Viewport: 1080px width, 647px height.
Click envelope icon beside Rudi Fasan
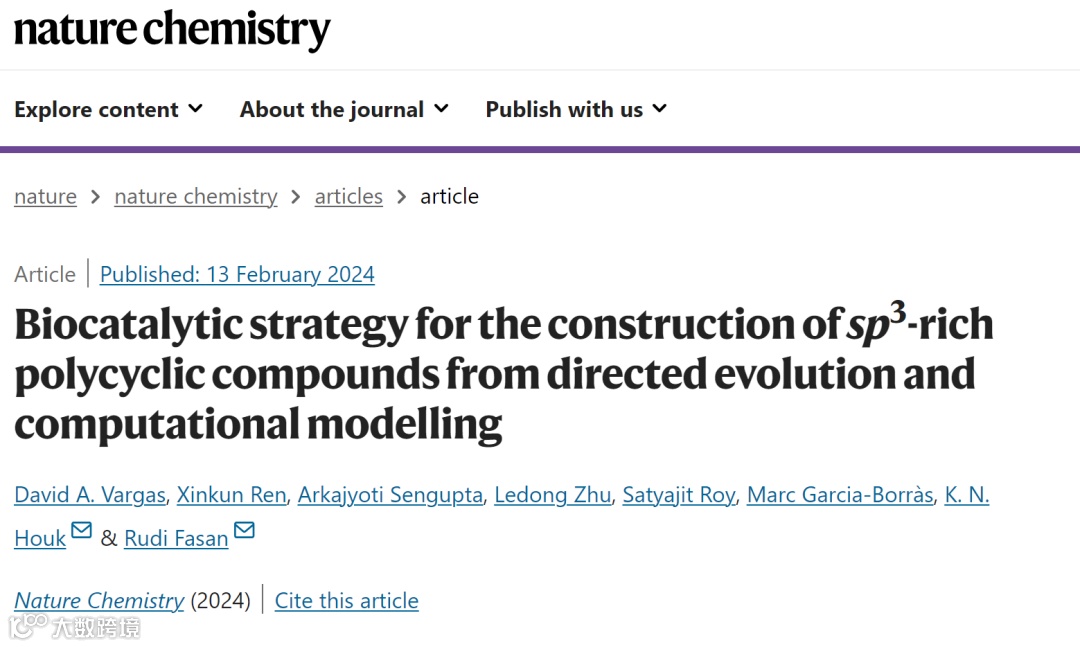coord(244,531)
